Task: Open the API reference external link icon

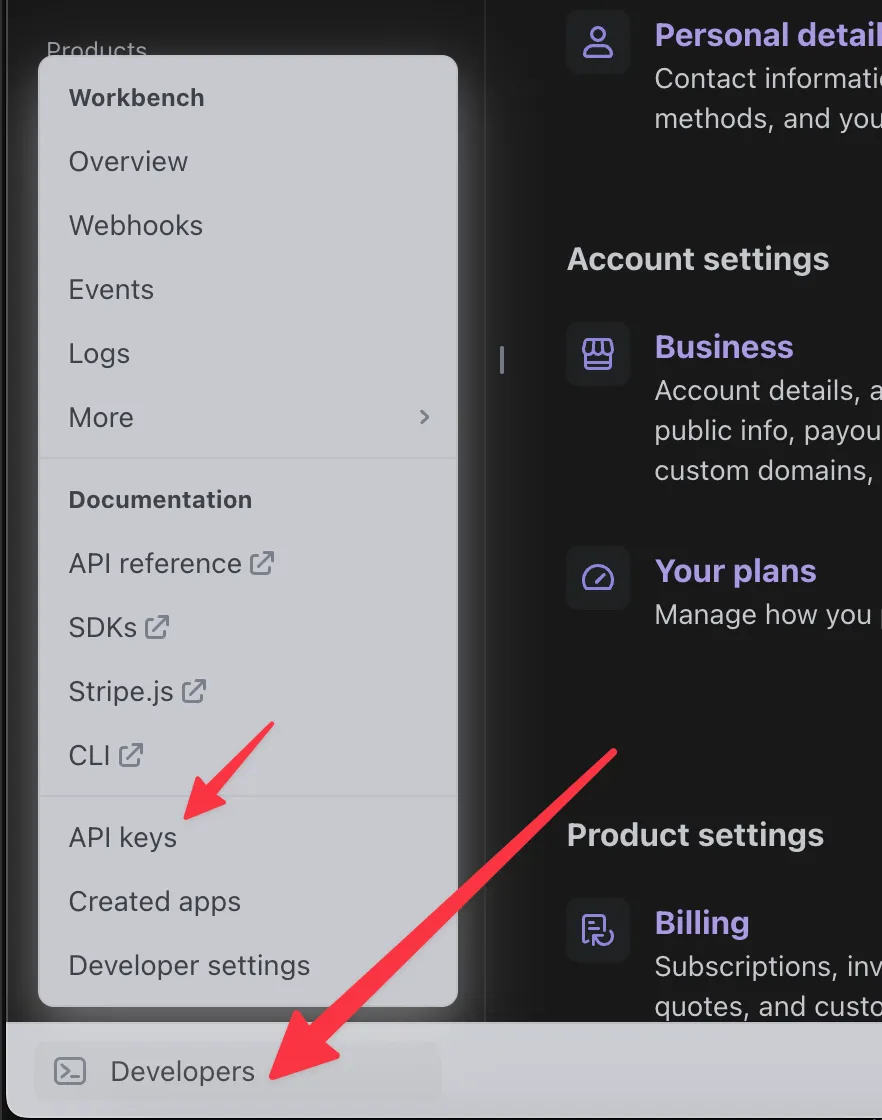Action: (260, 562)
